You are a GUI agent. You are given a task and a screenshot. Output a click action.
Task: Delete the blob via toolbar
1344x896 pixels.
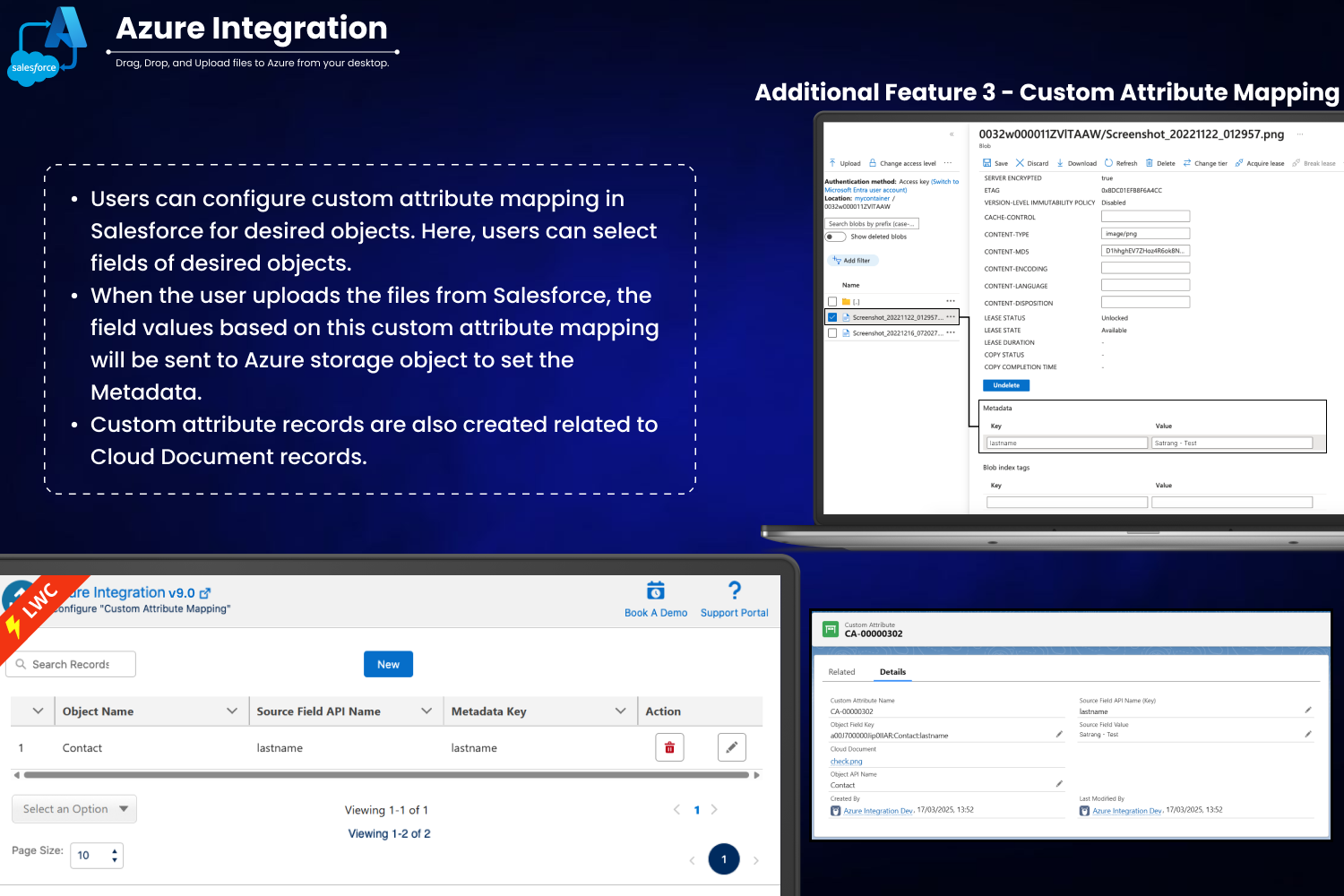click(1160, 163)
